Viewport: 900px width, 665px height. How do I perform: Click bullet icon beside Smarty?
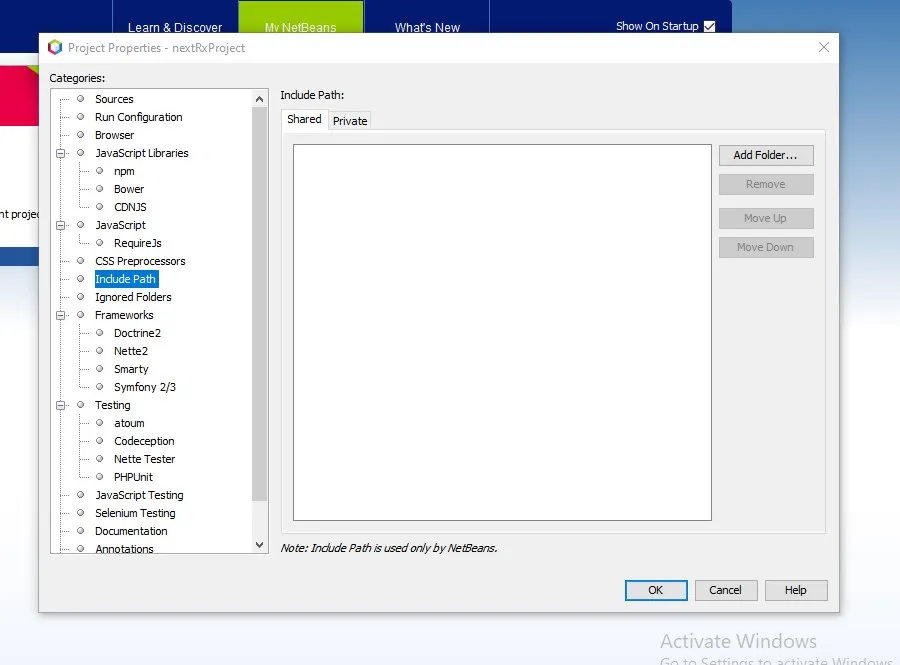point(99,368)
